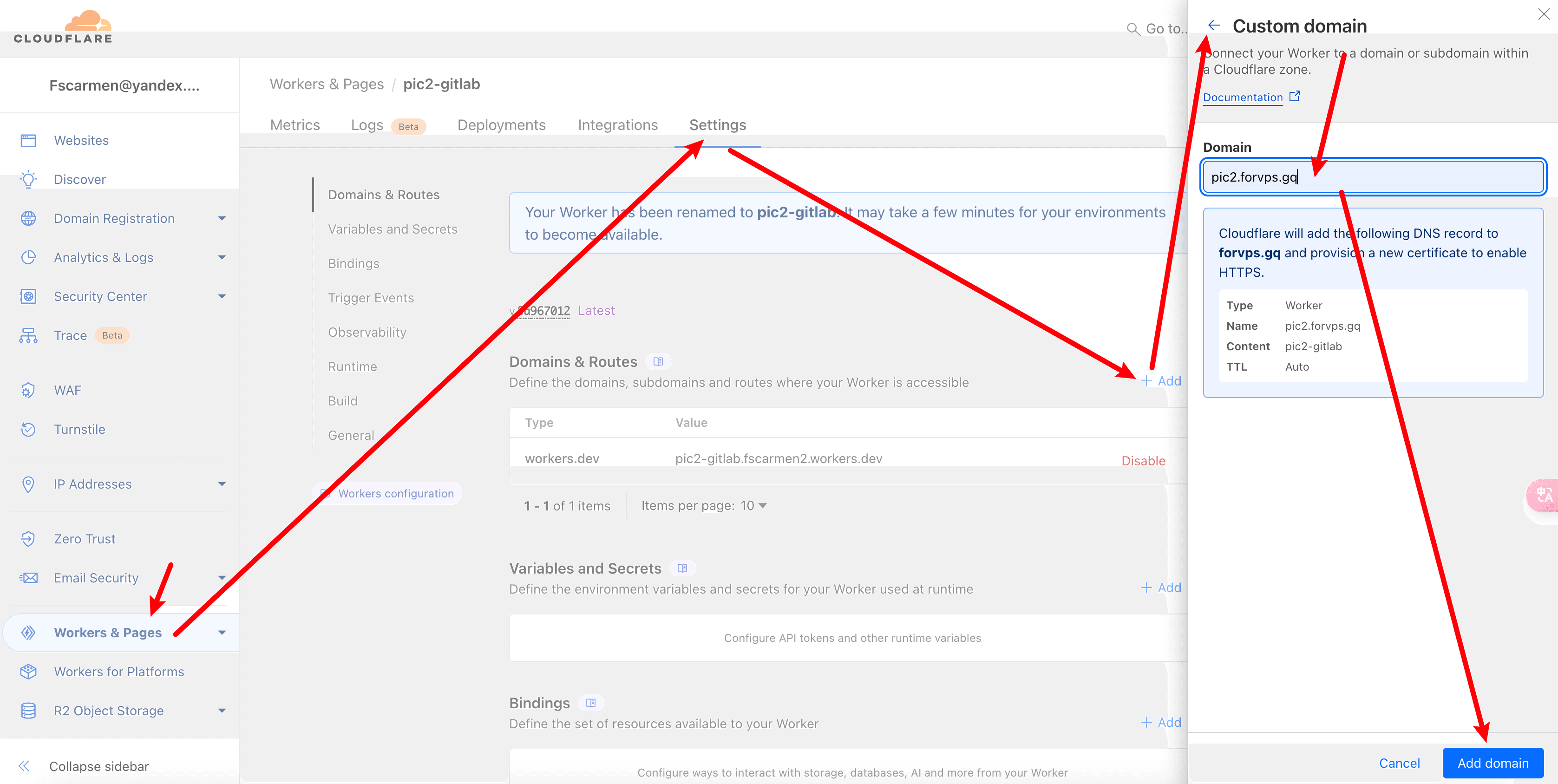Expand R2 Object Storage submenu
The image size is (1558, 784).
[x=222, y=711]
